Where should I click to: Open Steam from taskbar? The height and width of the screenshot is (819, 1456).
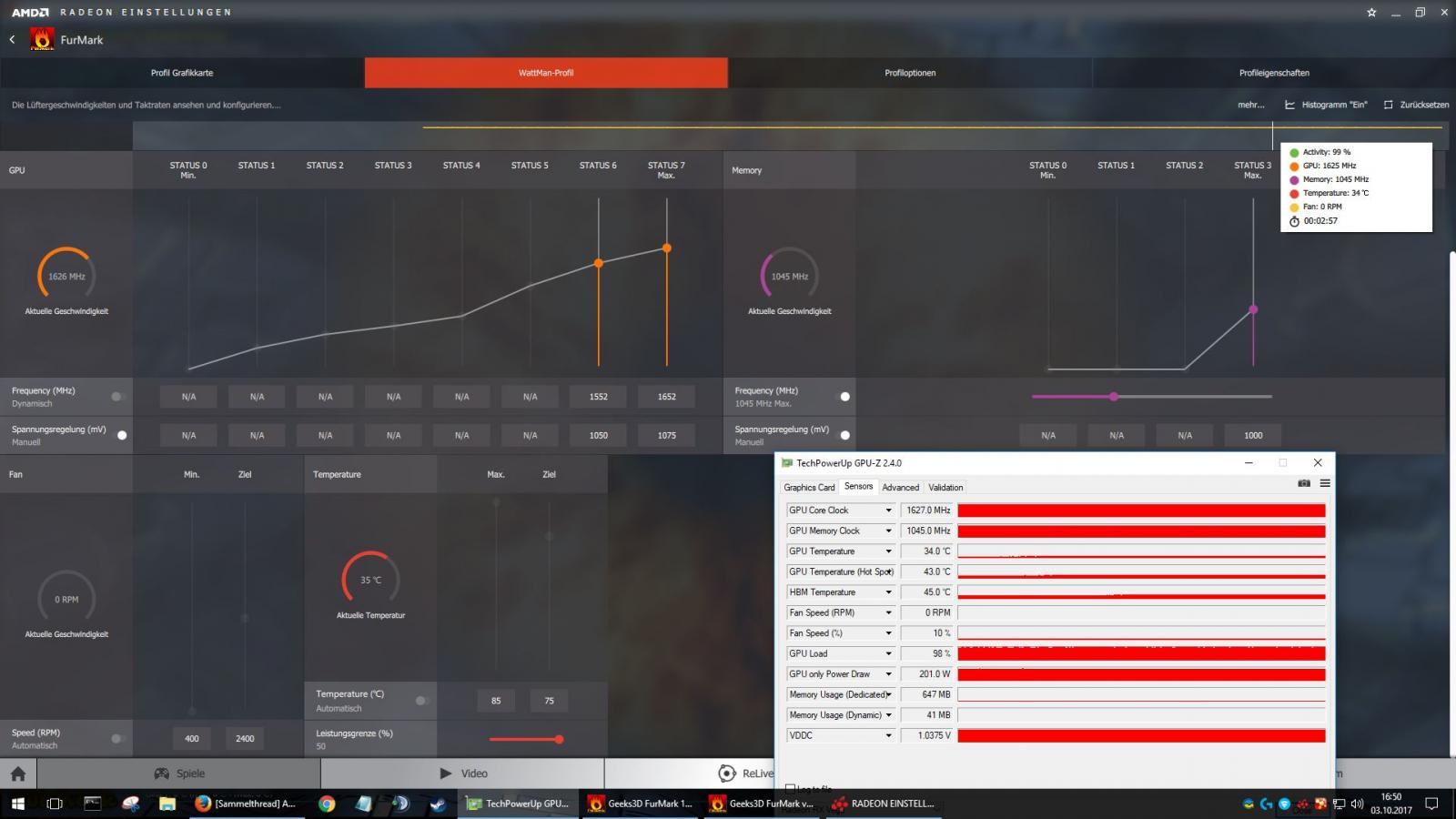point(438,804)
